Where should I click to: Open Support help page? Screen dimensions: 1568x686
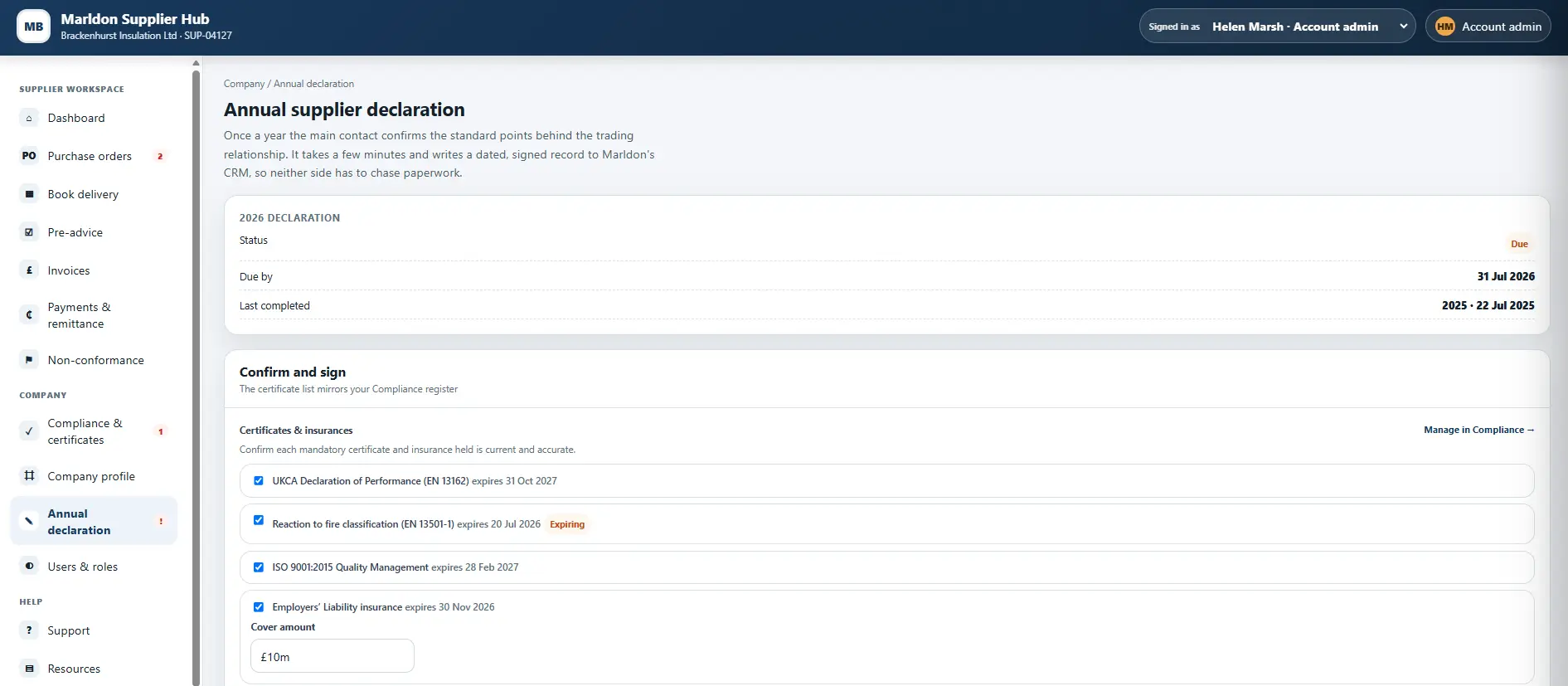(94, 630)
